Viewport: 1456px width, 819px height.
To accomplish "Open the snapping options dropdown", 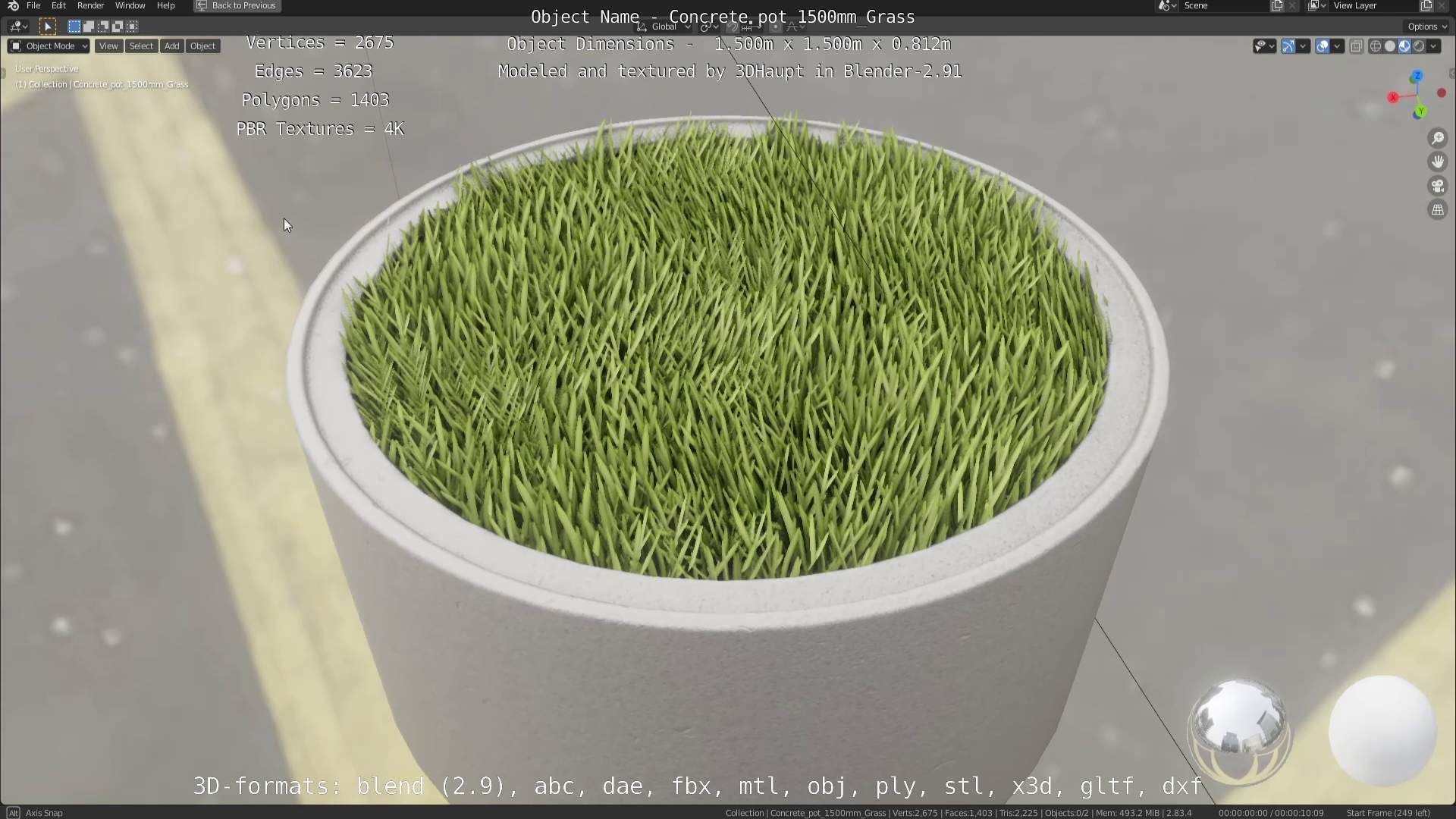I will click(x=750, y=27).
